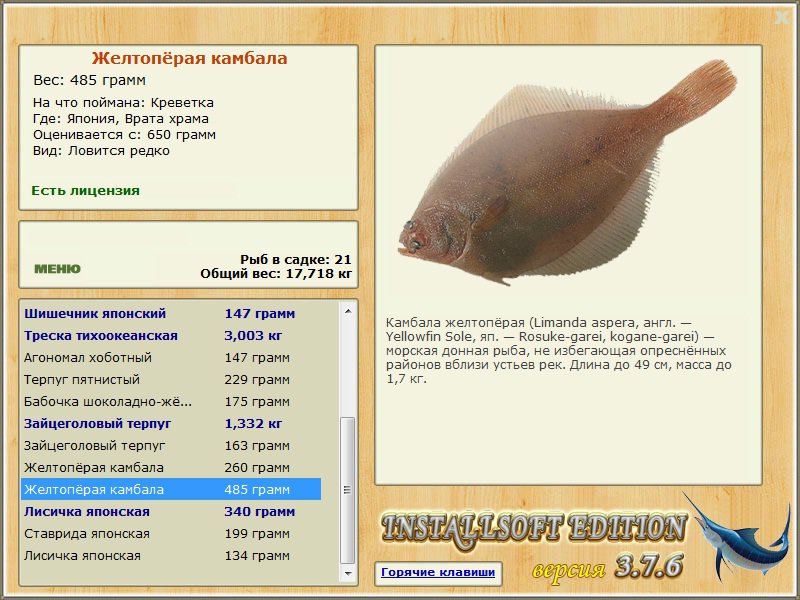800x600 pixels.
Task: Click the На что поймана: Креветка line
Action: pyautogui.click(x=123, y=103)
